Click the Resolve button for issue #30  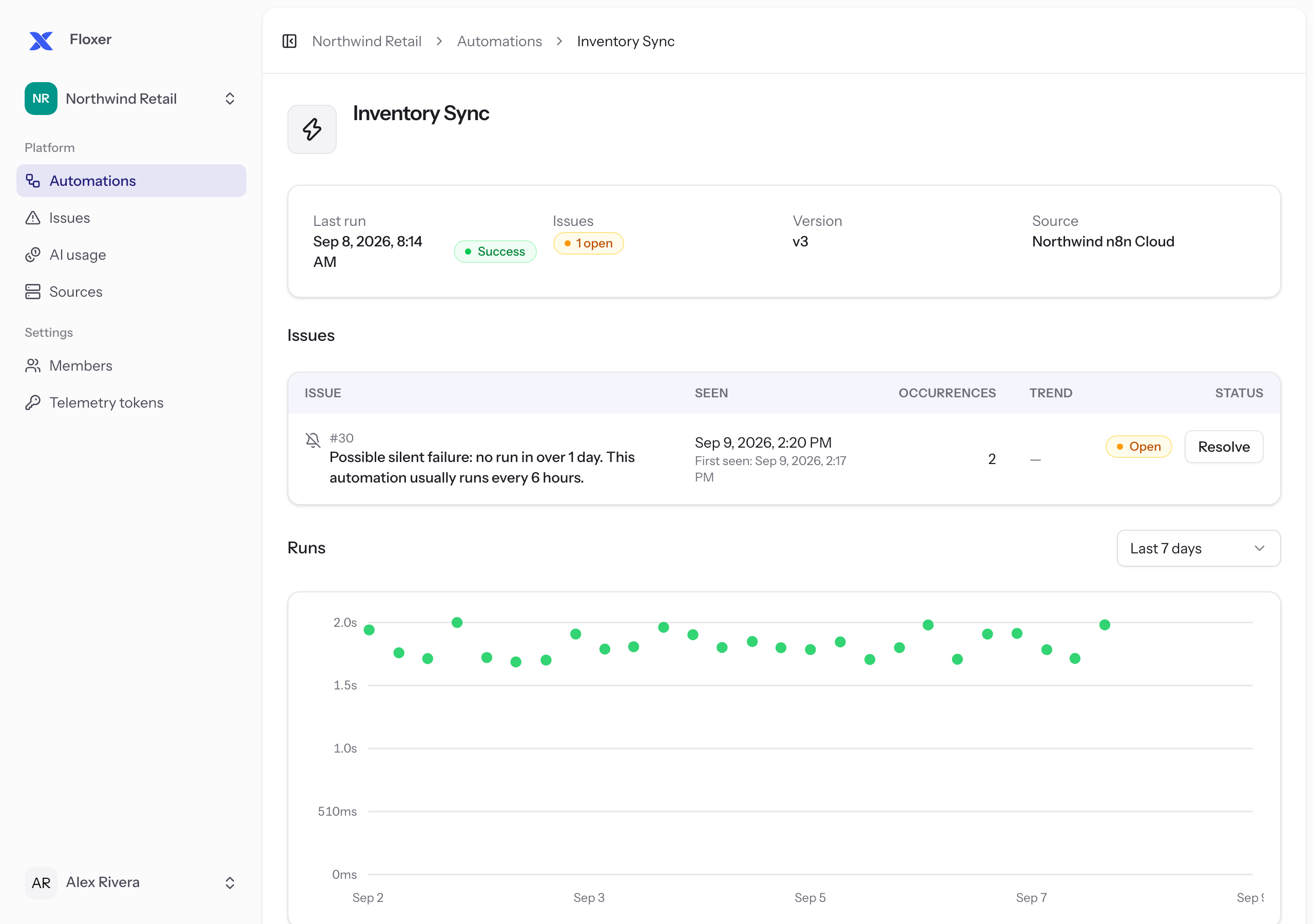1224,447
